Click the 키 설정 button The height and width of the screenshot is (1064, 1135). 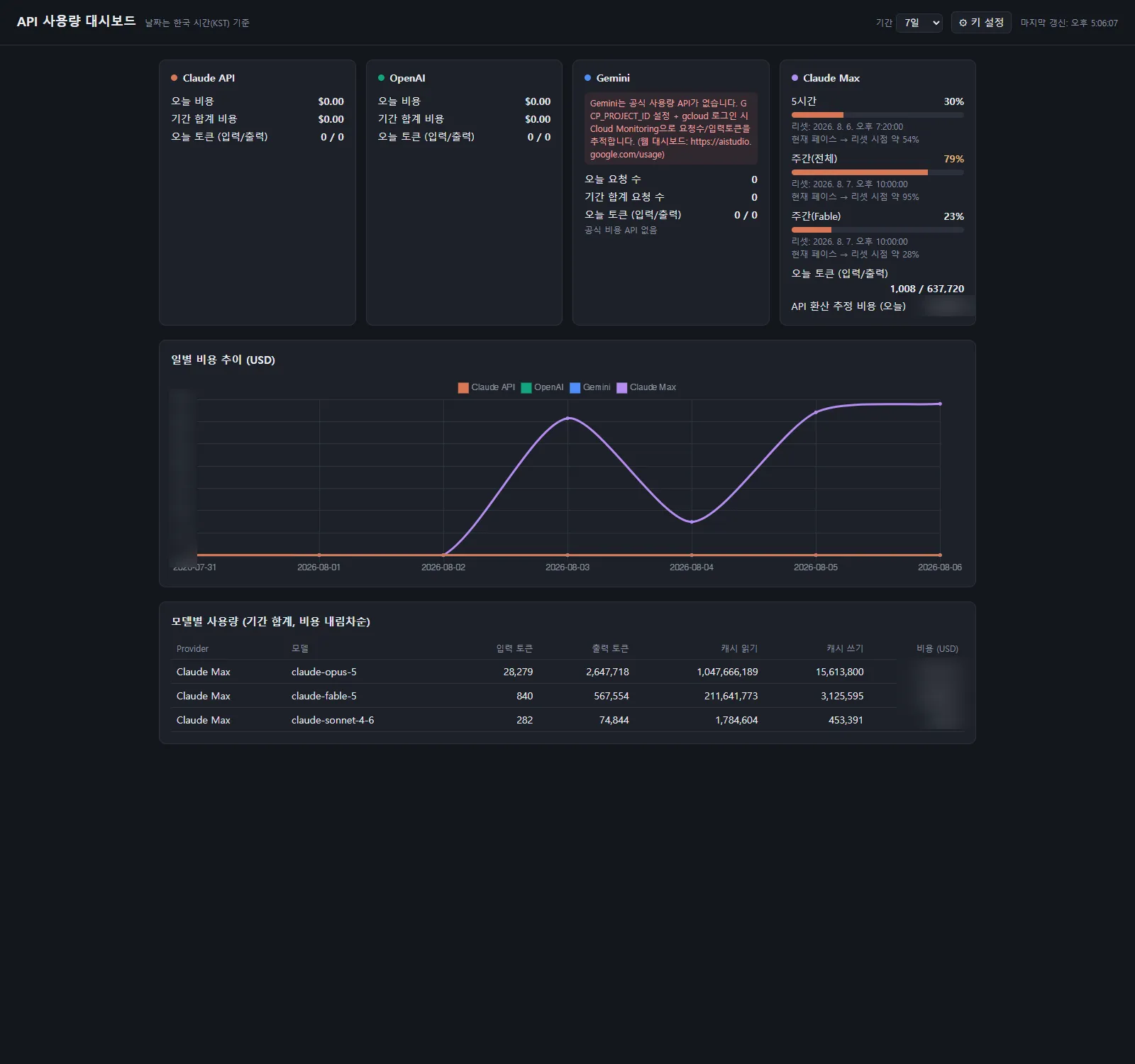pos(981,23)
